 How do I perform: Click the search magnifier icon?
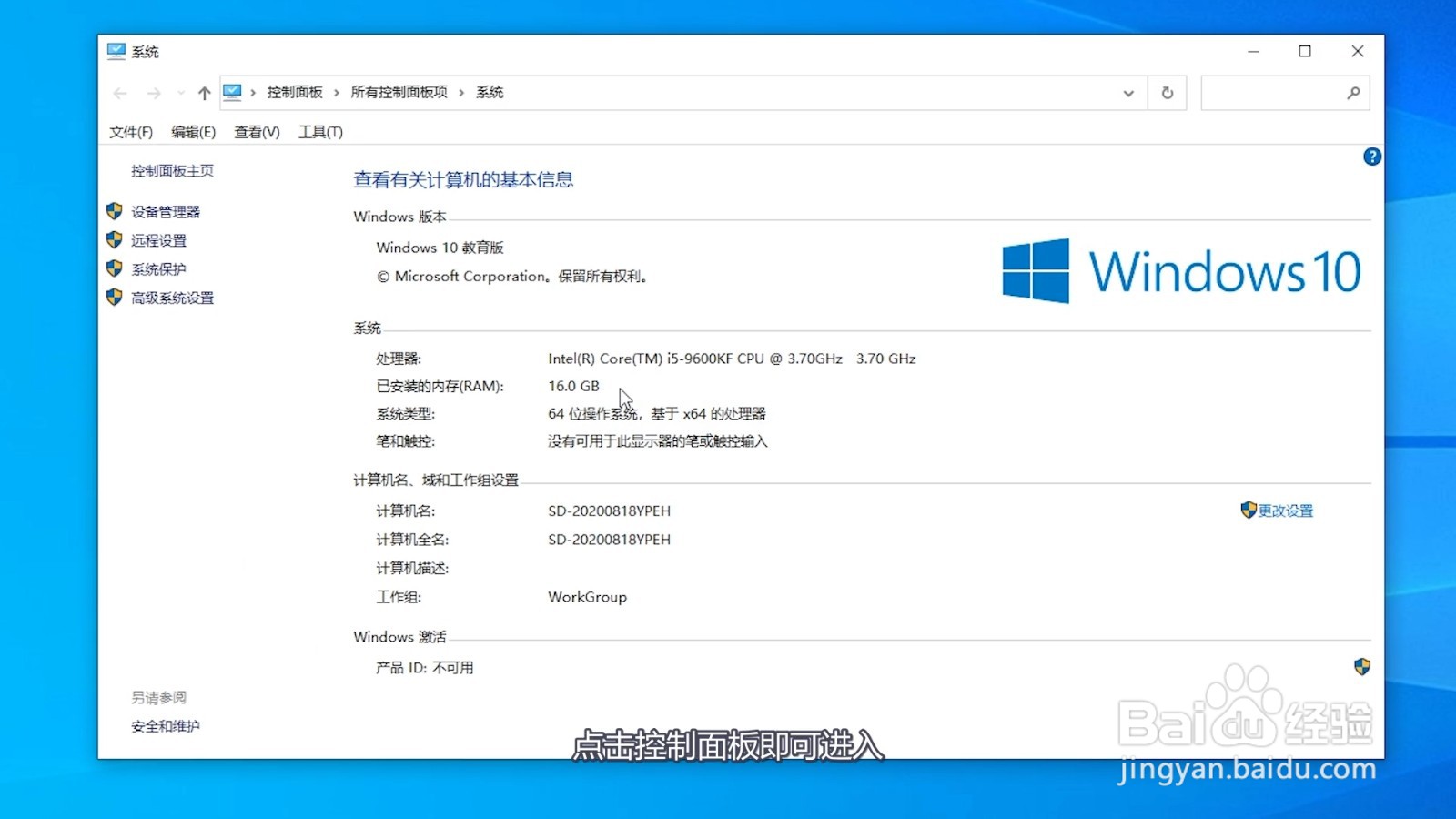[1354, 93]
